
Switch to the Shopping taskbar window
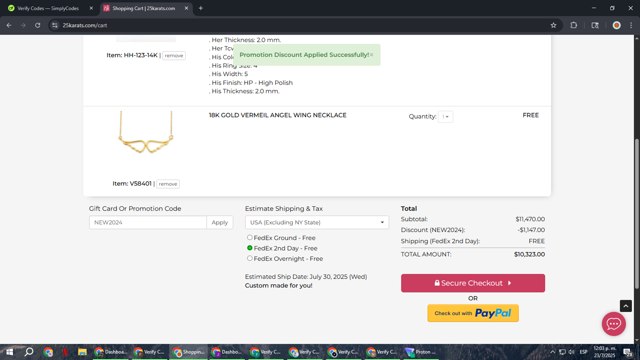tap(189, 352)
